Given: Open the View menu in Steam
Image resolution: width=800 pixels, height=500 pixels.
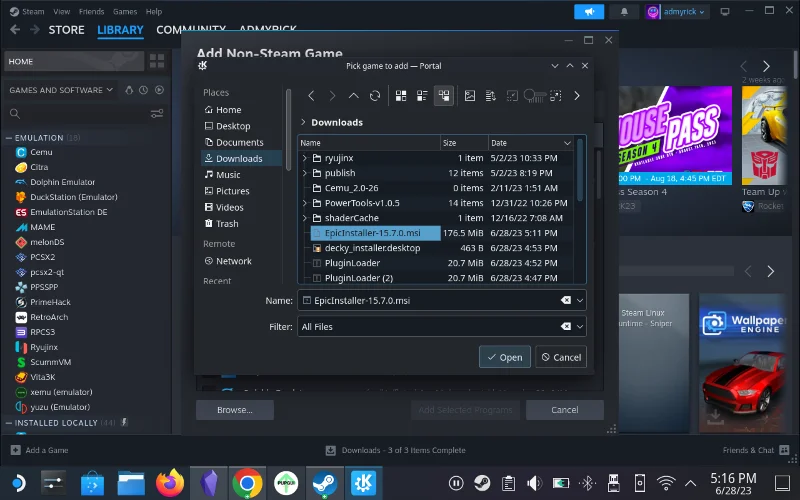Looking at the screenshot, I should (x=62, y=11).
